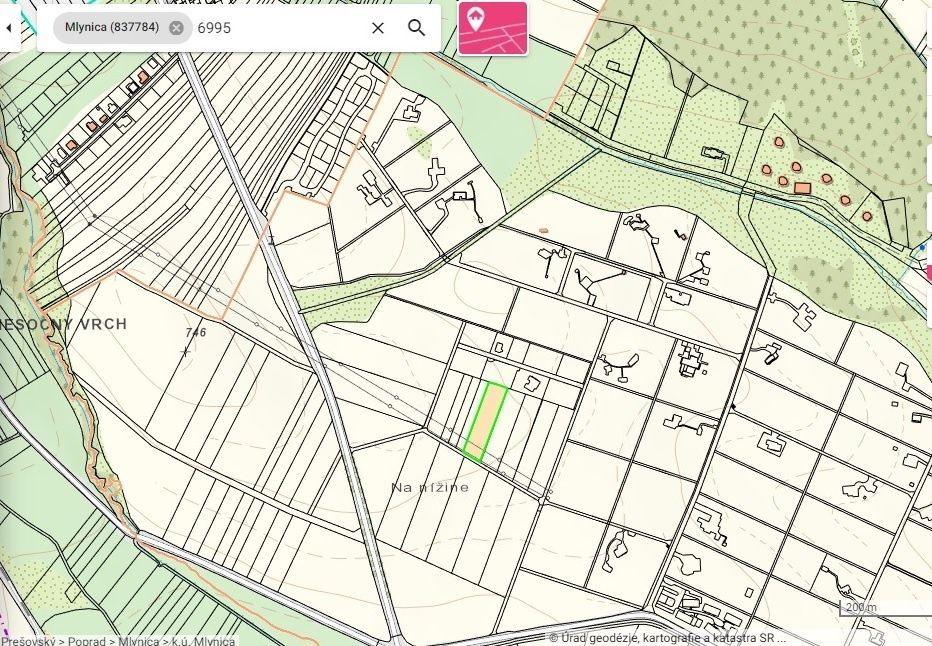Screen dimensions: 932x646
Task: Go to Poprad in the breadcrumb
Action: [x=87, y=640]
